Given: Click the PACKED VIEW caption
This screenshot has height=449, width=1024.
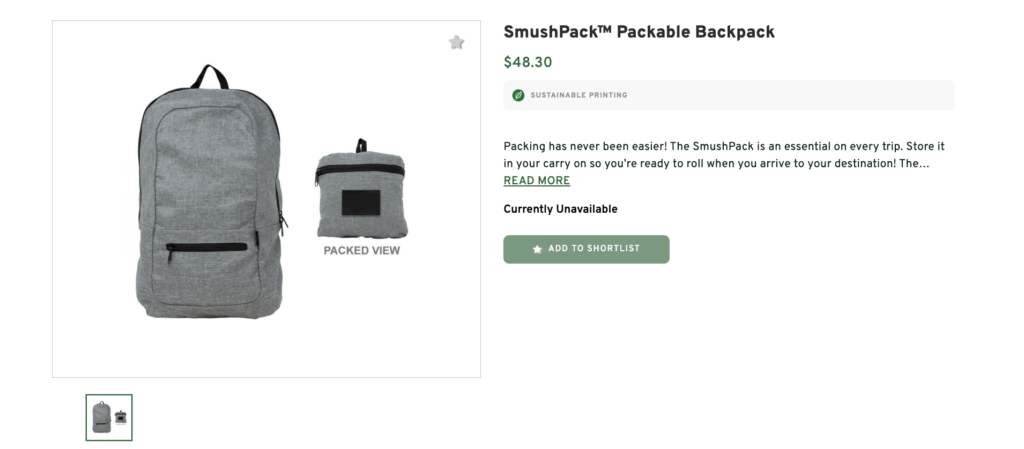Looking at the screenshot, I should click(x=361, y=251).
